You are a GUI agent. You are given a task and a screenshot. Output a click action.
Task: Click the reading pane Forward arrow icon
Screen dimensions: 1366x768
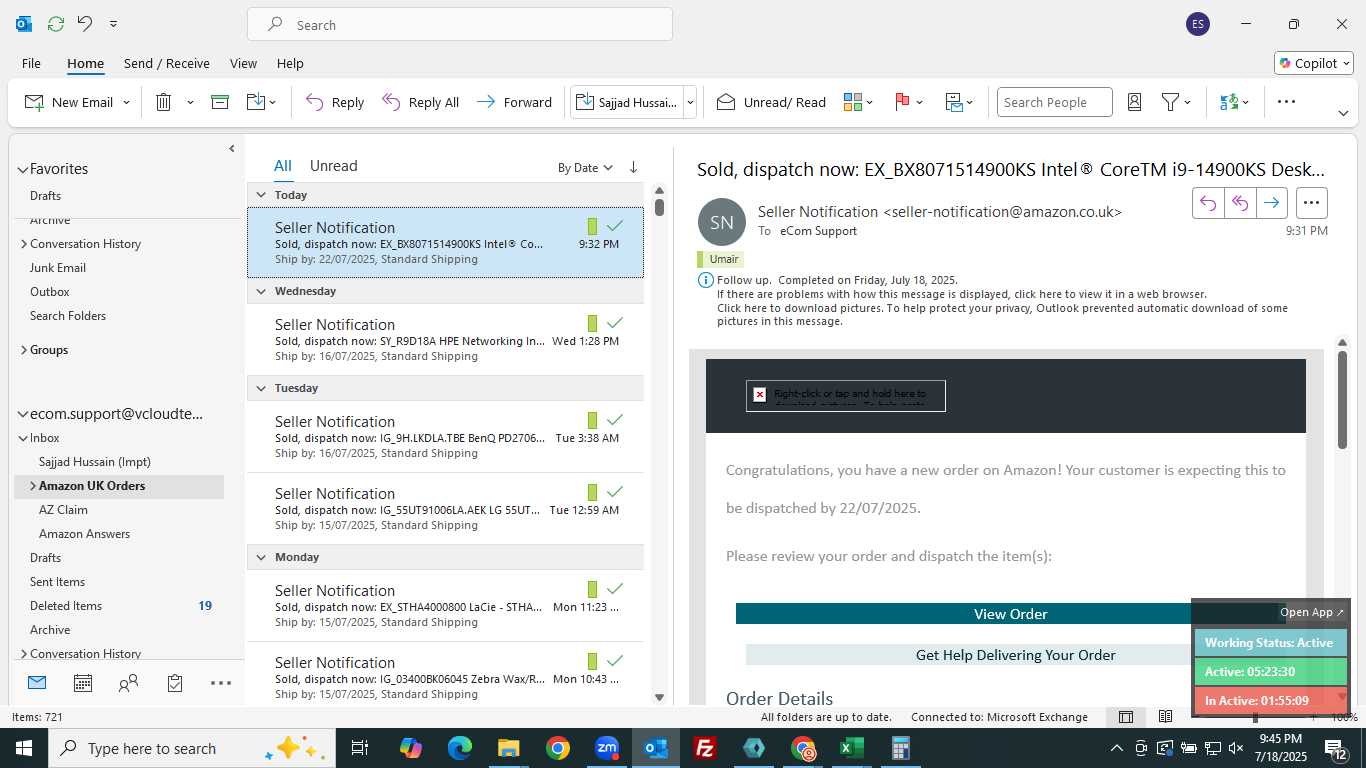coord(1271,203)
